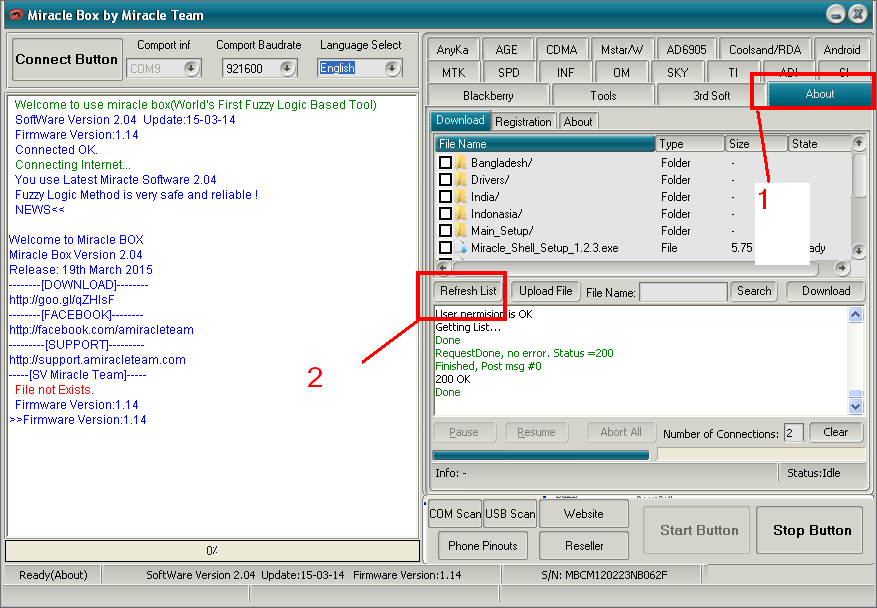The width and height of the screenshot is (877, 608).
Task: Sort by the File Name column header
Action: (545, 144)
